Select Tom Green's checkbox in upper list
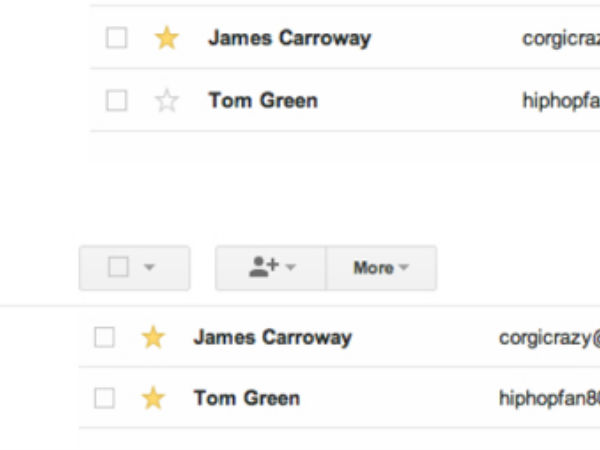This screenshot has width=600, height=450. [117, 100]
